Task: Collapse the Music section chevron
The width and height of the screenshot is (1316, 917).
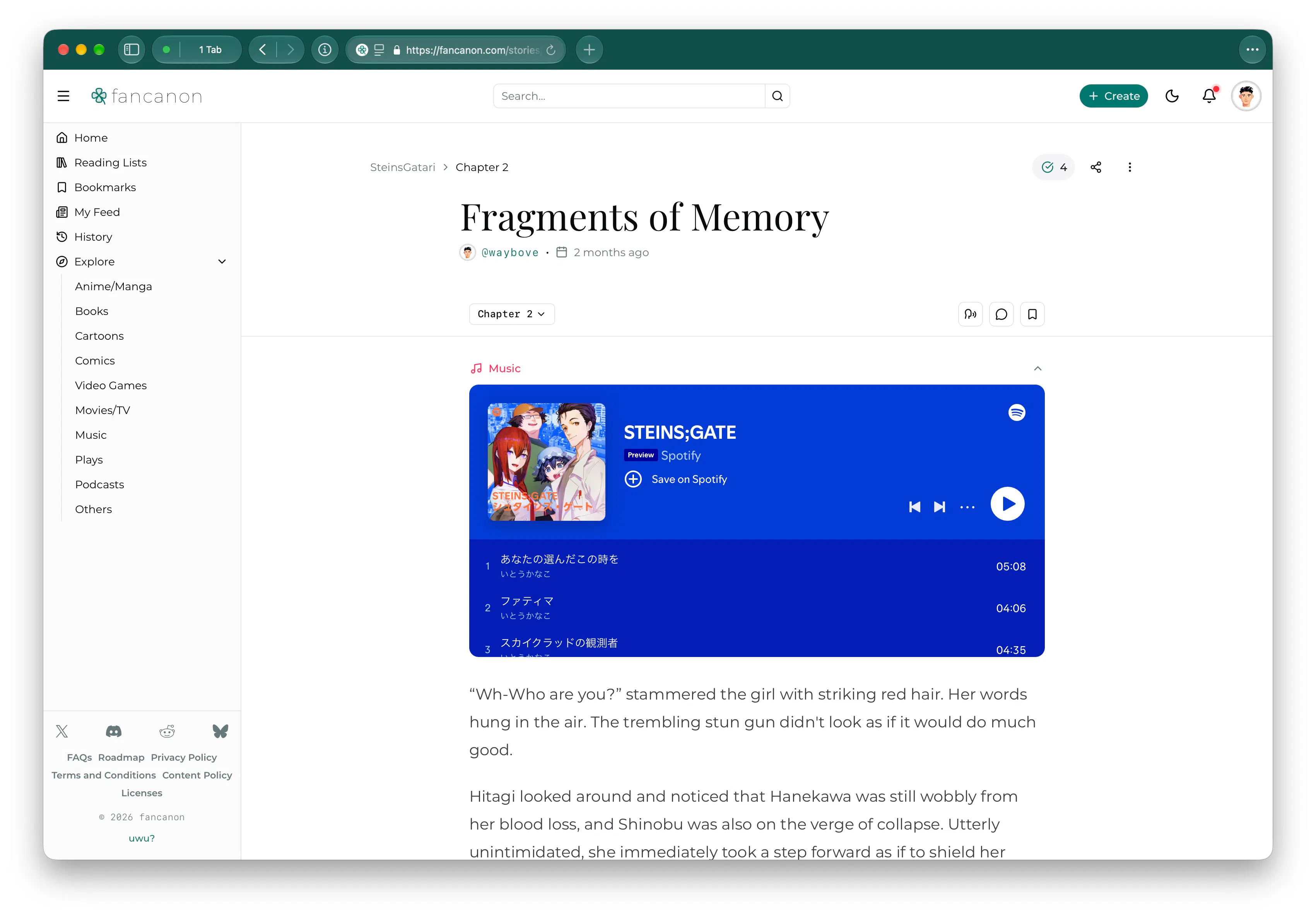Action: (x=1037, y=368)
